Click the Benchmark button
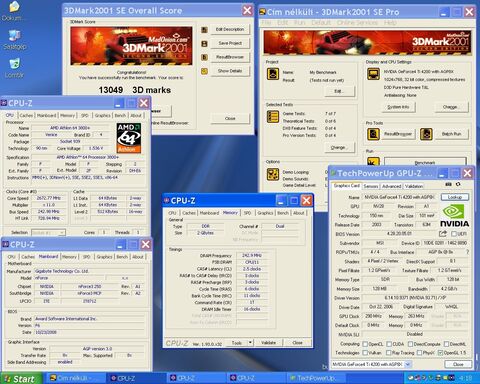Viewport: 480px width, 384px height. tap(425, 162)
